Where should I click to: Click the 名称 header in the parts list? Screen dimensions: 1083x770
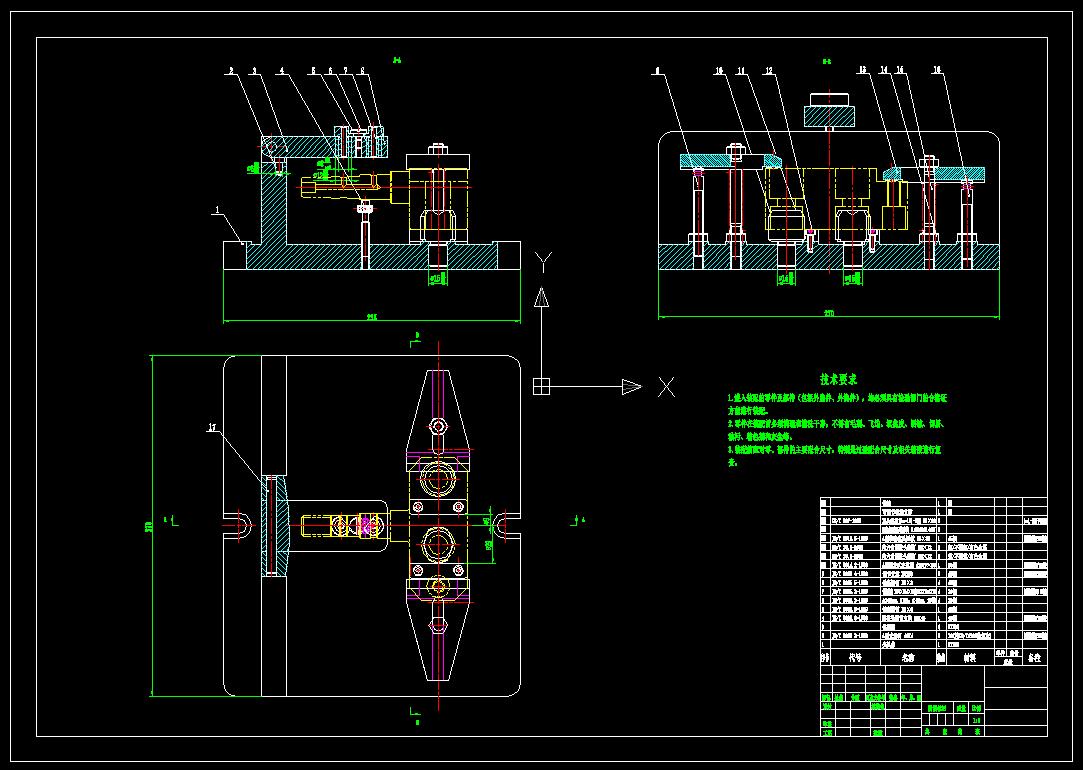coord(908,657)
